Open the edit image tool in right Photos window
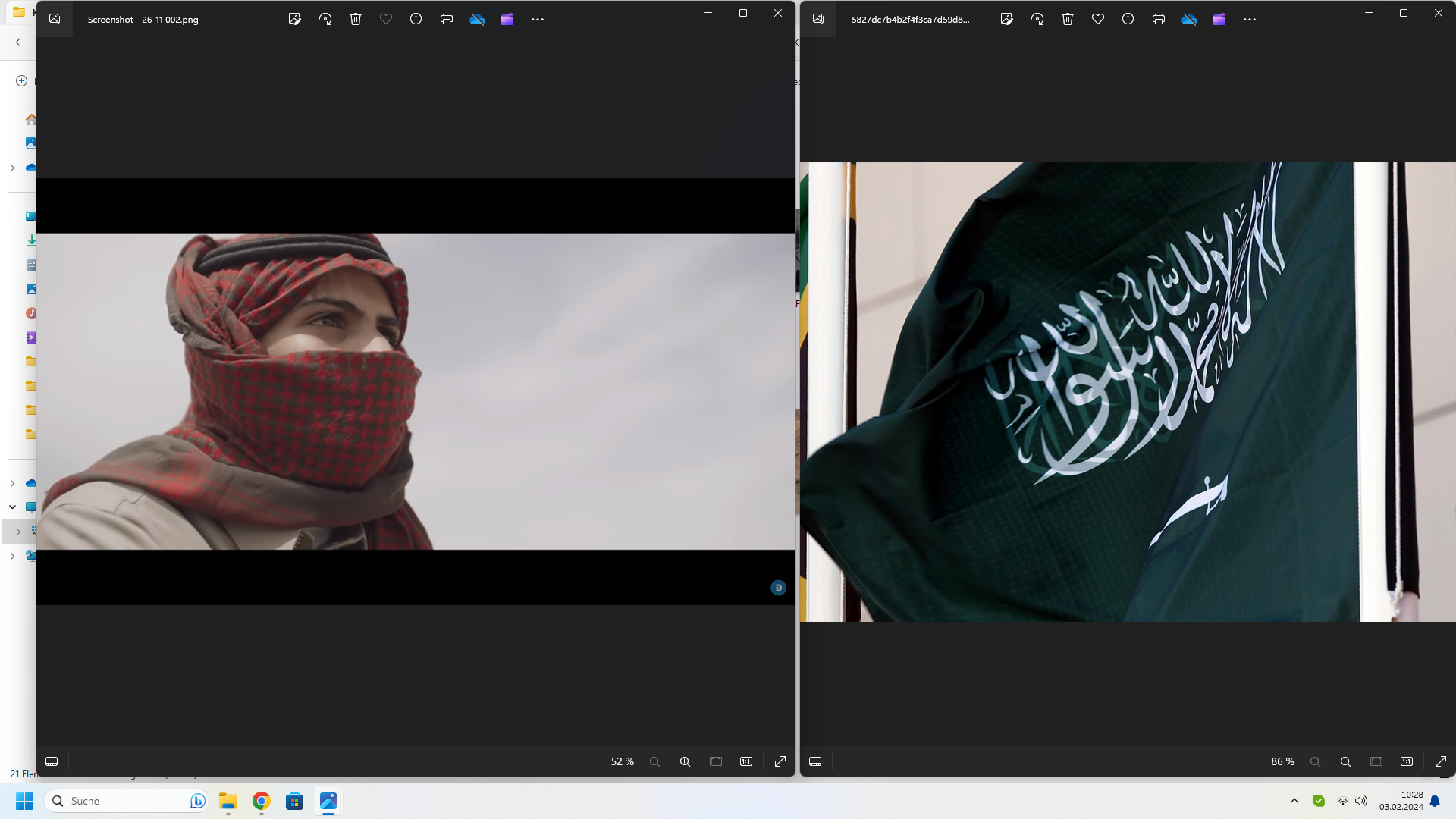 (1007, 19)
